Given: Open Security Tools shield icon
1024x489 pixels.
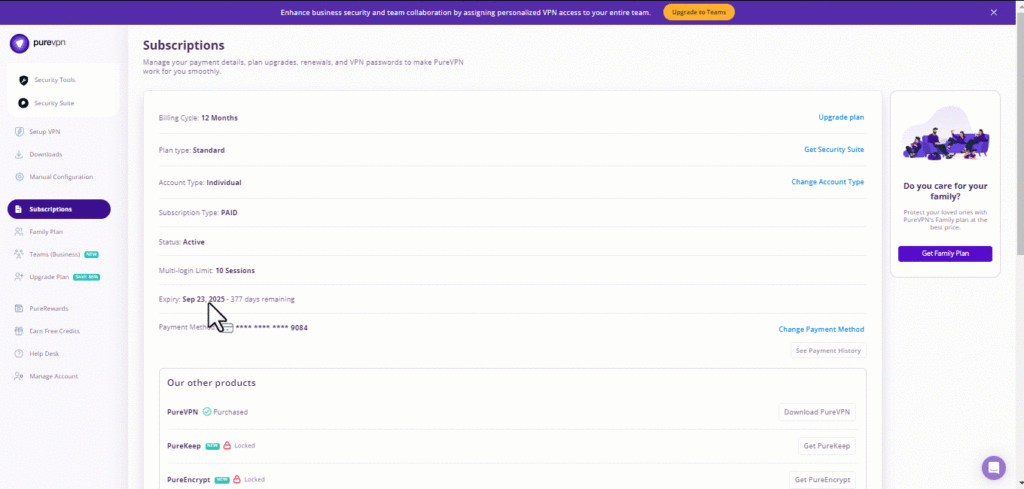Looking at the screenshot, I should click(x=24, y=80).
